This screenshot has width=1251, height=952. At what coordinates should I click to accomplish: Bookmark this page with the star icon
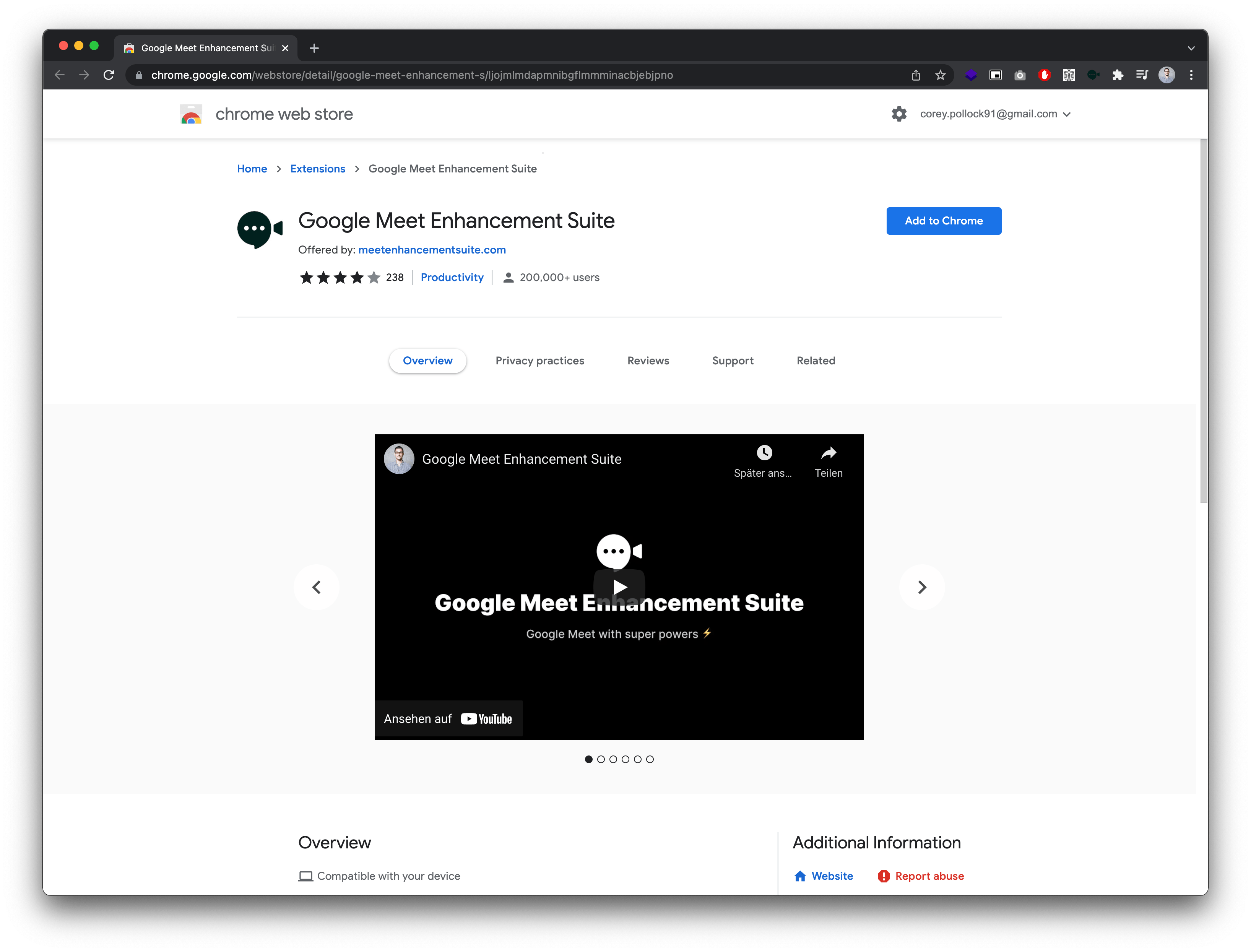[x=941, y=74]
